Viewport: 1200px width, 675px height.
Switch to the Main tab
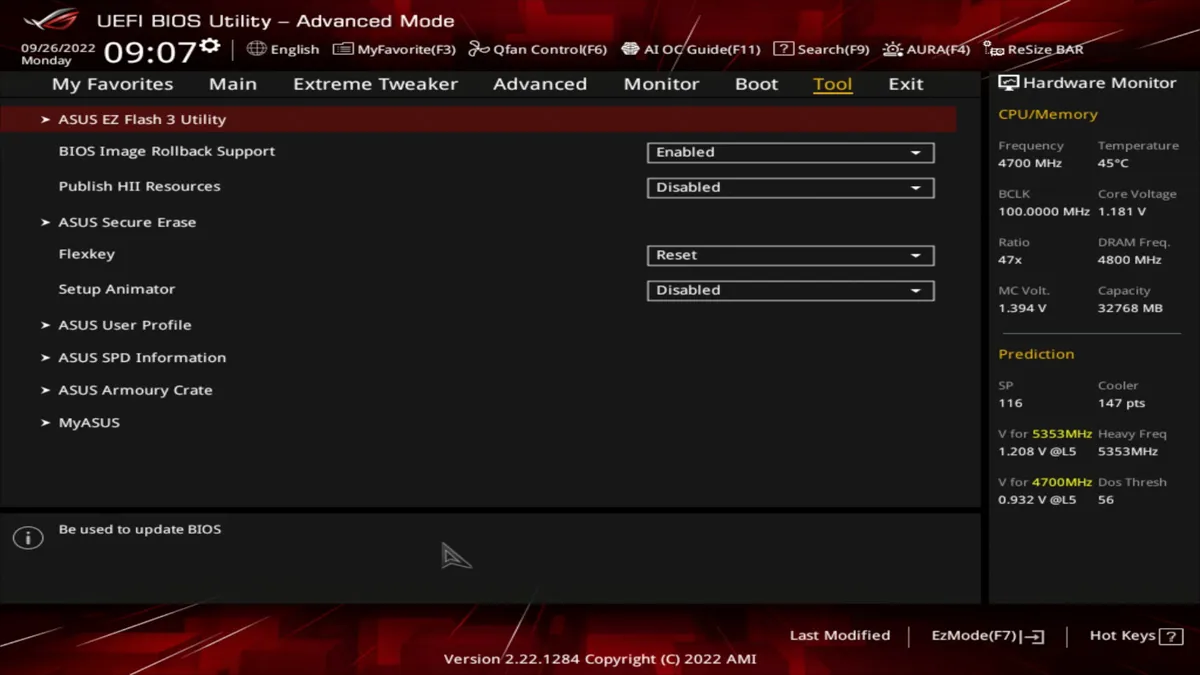(233, 84)
